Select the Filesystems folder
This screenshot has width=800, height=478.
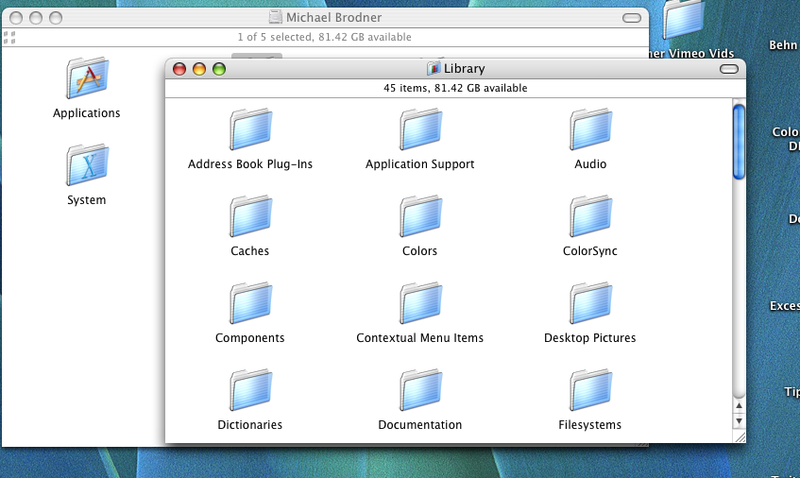click(x=590, y=391)
